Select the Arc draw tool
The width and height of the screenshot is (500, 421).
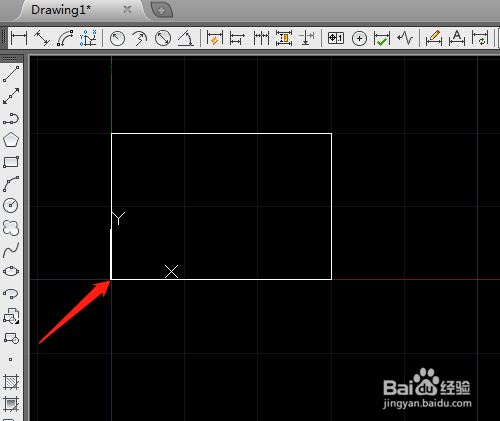click(11, 184)
